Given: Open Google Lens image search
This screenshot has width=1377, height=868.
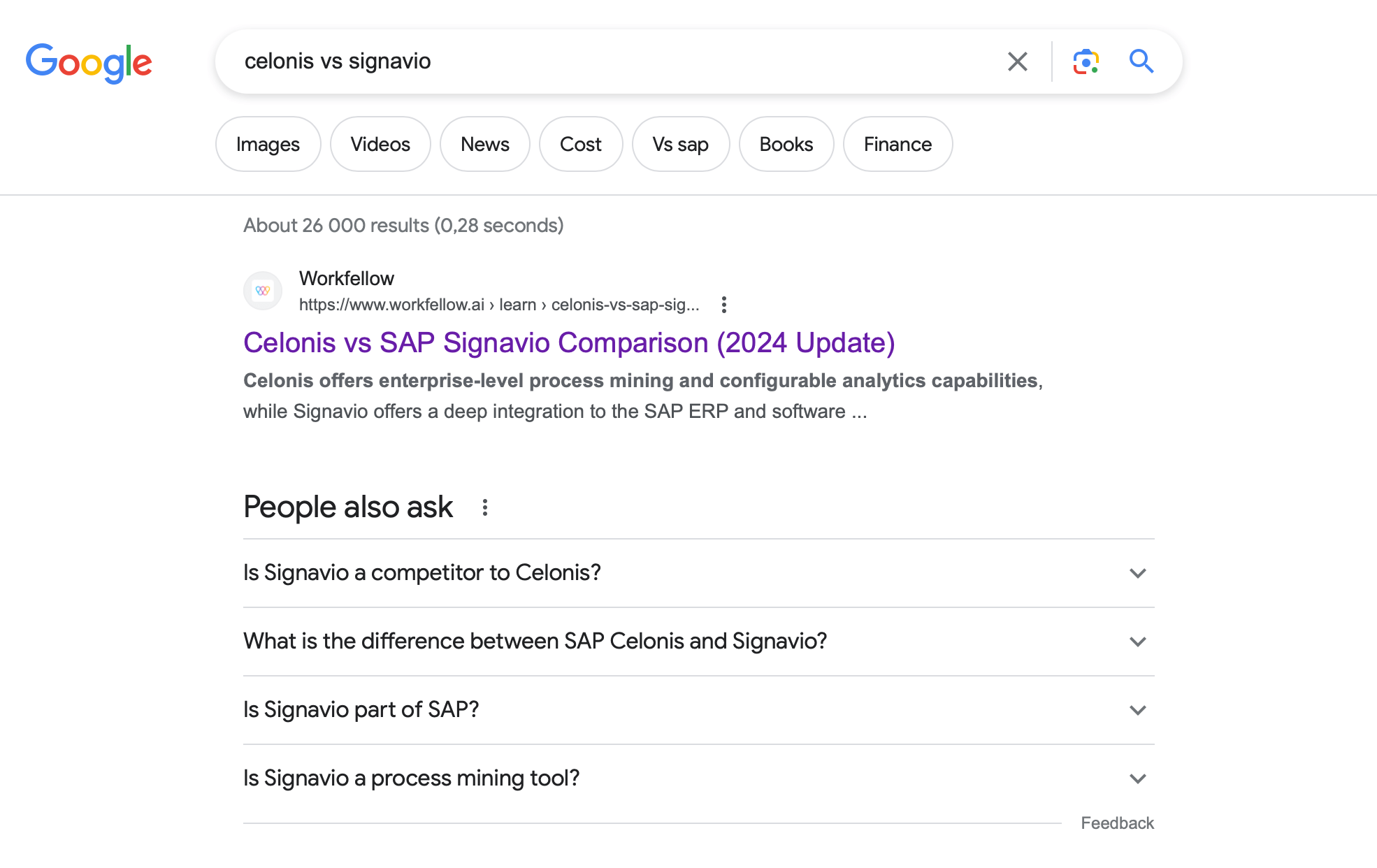Looking at the screenshot, I should (1086, 62).
